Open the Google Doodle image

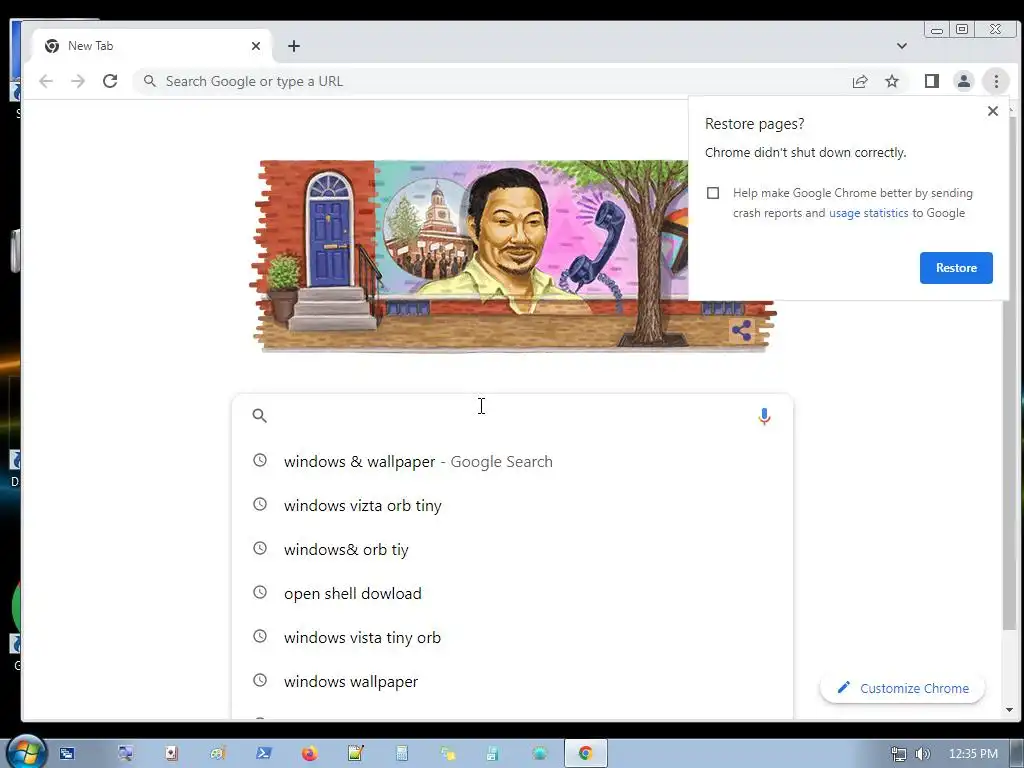pos(513,256)
